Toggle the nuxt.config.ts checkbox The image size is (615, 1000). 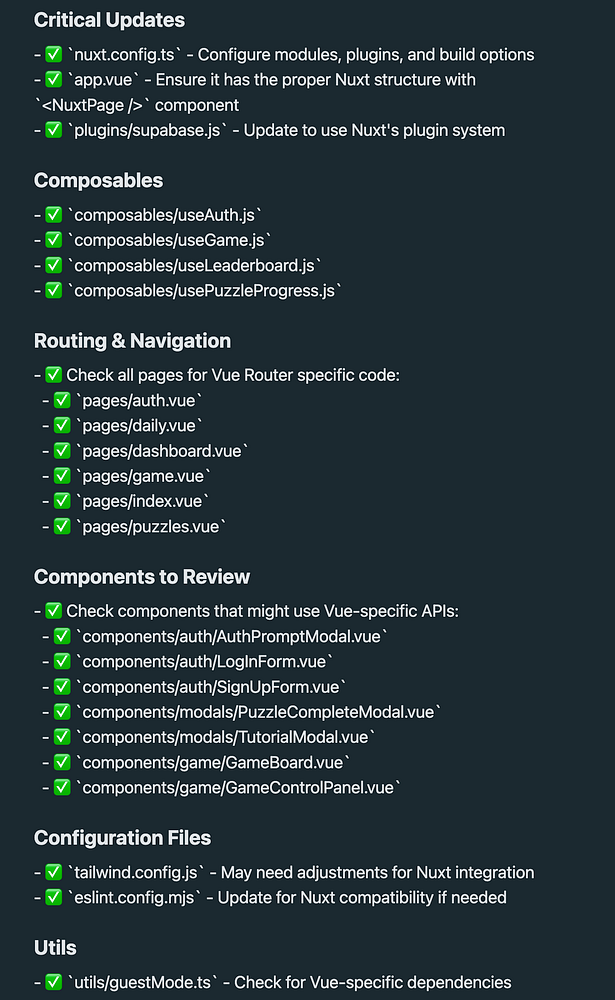pyautogui.click(x=54, y=55)
